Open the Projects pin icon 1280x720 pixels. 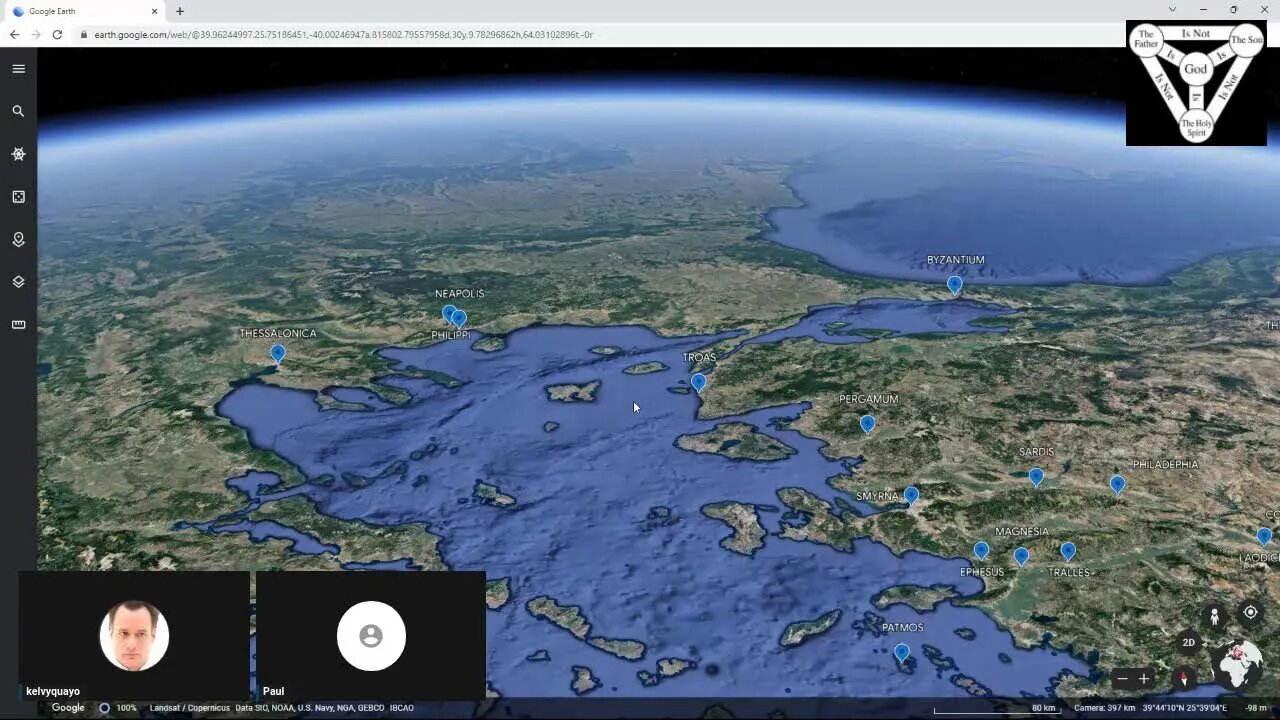[18, 240]
